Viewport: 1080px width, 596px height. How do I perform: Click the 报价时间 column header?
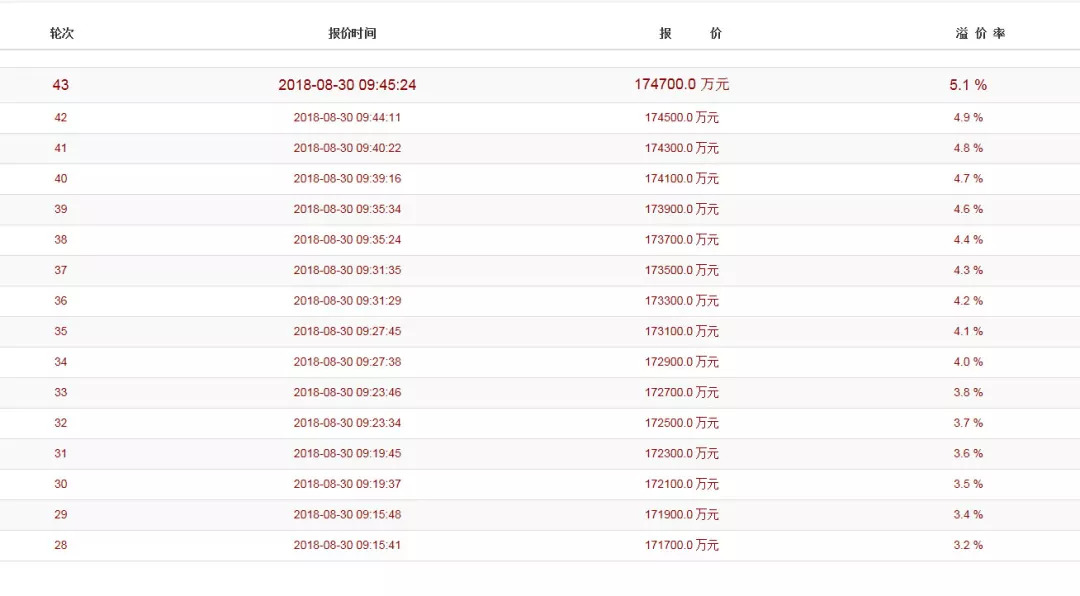tap(352, 33)
